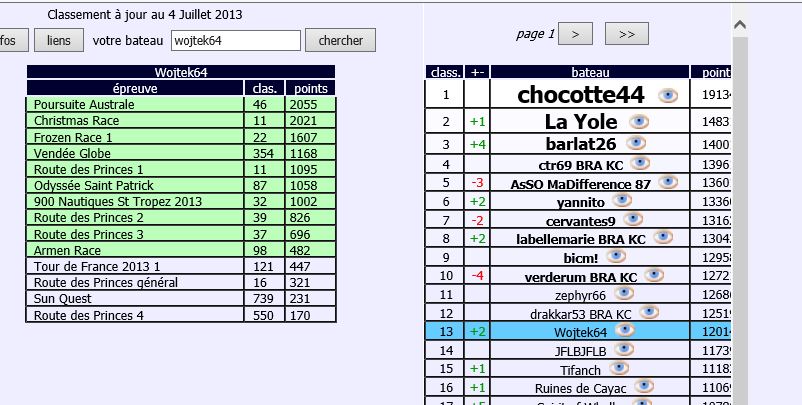Viewport: 802px width, 405px height.
Task: Click the zephyr66 boat name
Action: tap(581, 296)
